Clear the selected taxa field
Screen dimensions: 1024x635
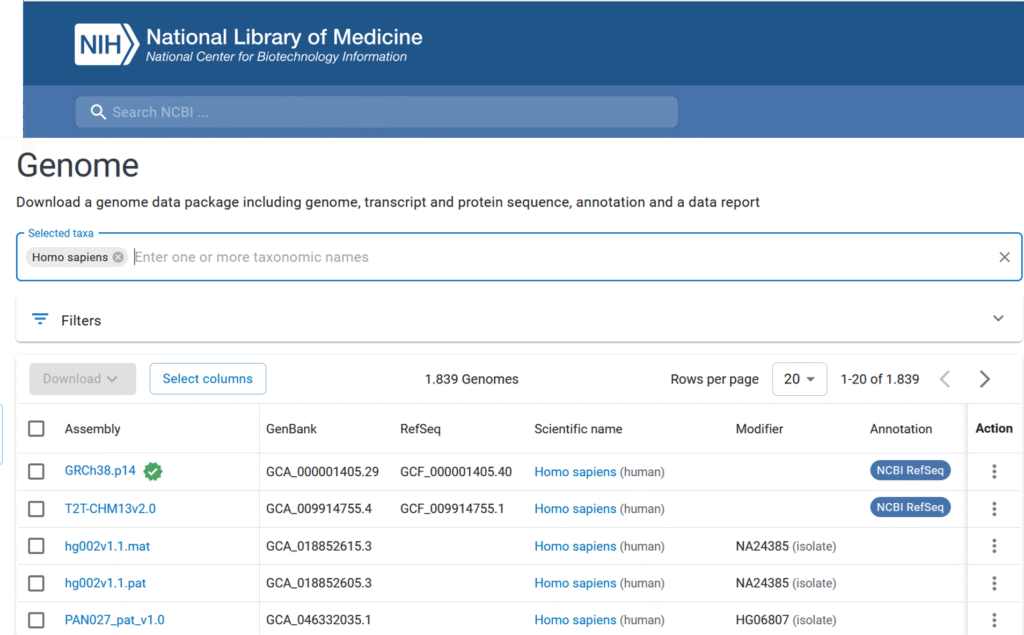(x=1004, y=257)
